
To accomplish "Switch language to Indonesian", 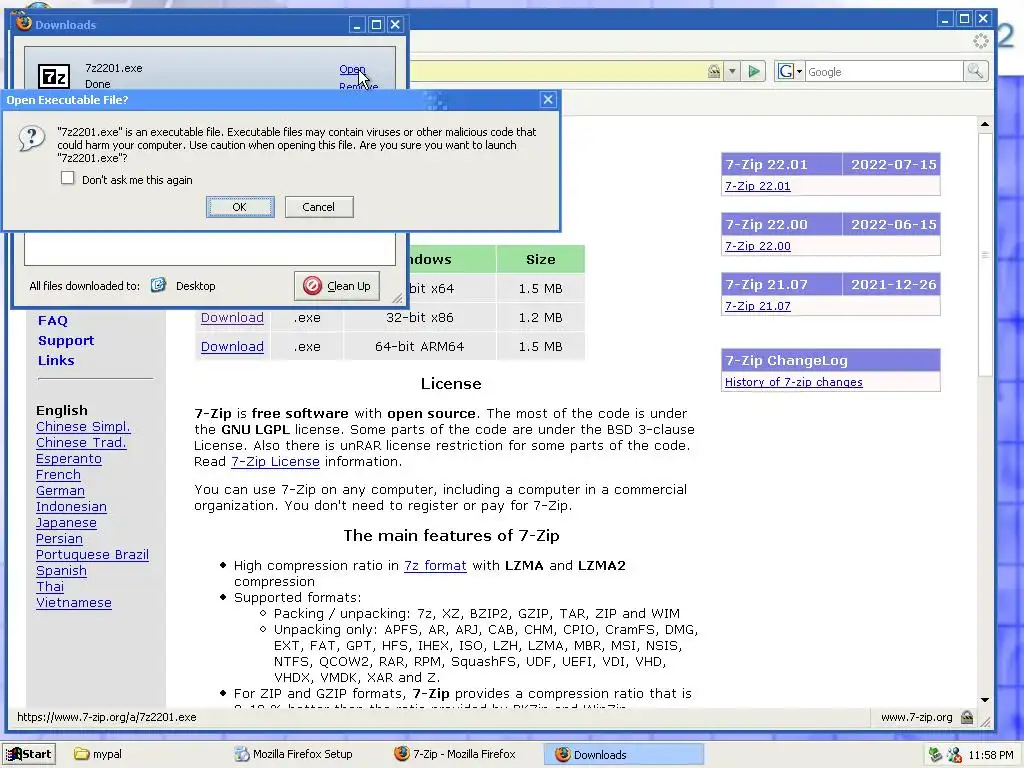I will (71, 507).
